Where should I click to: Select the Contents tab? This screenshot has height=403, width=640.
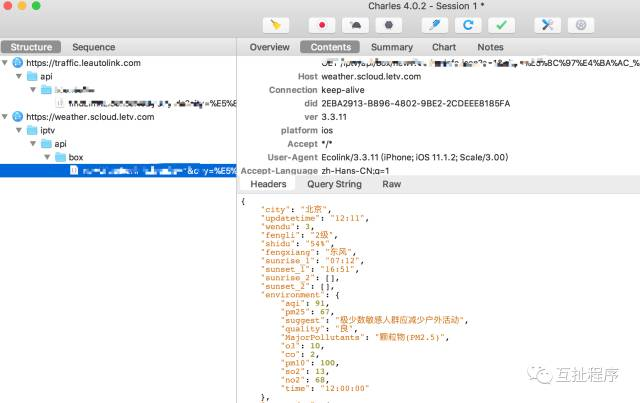coord(330,47)
